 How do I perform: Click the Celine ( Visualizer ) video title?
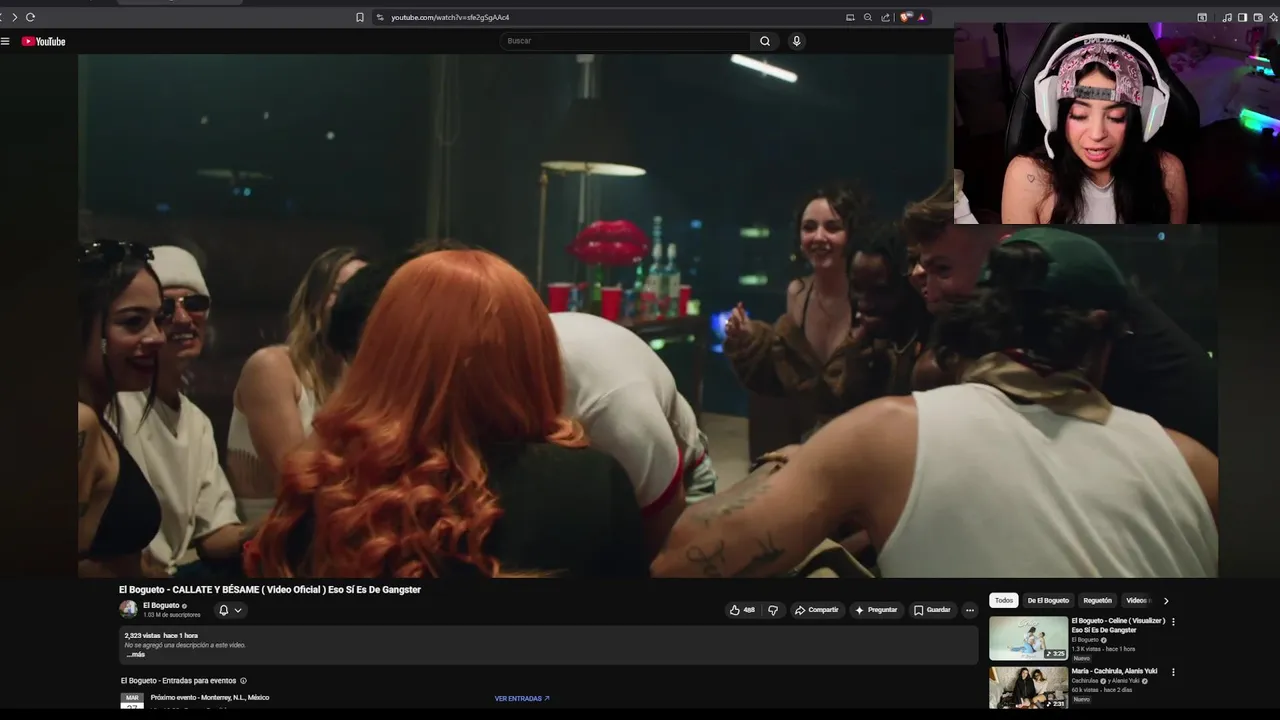(1118, 625)
